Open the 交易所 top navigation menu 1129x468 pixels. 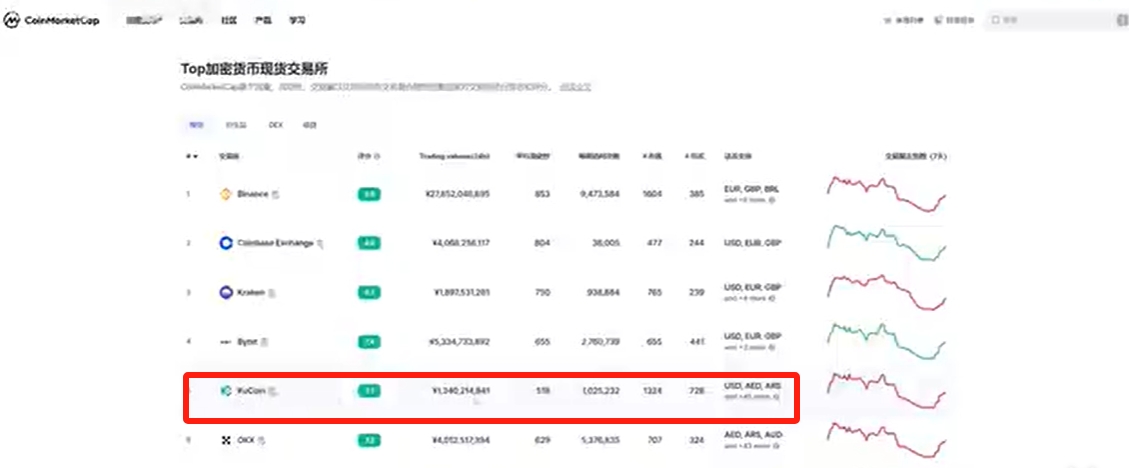pos(191,21)
